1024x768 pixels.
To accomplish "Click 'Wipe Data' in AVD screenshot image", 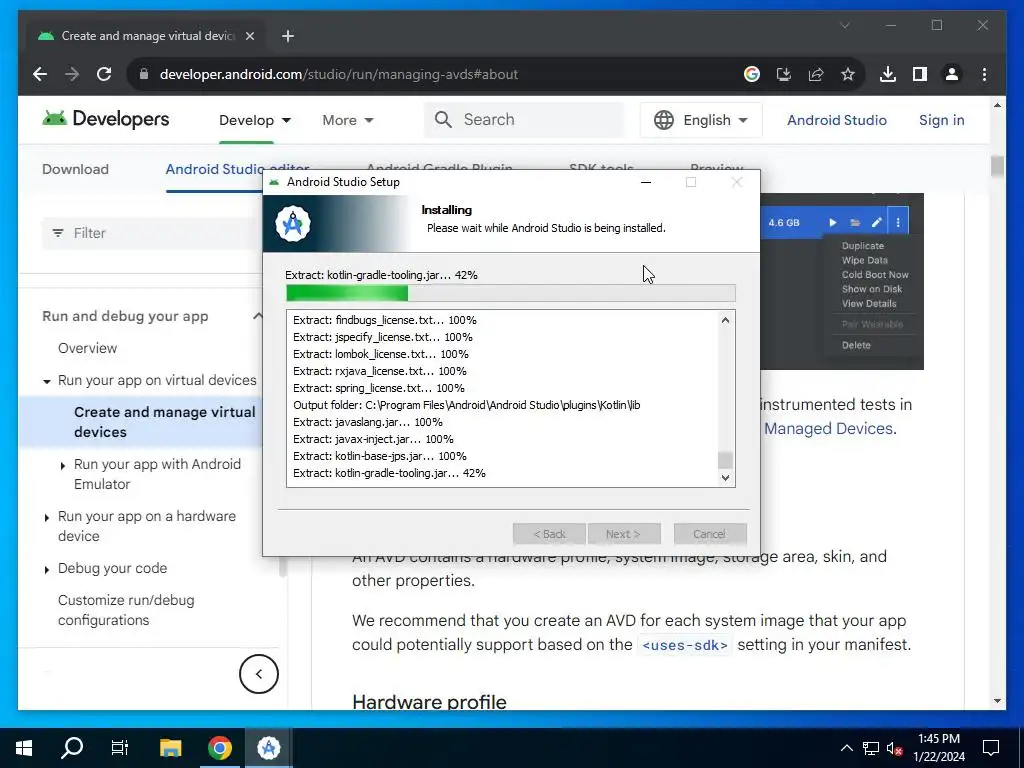I will tap(864, 260).
